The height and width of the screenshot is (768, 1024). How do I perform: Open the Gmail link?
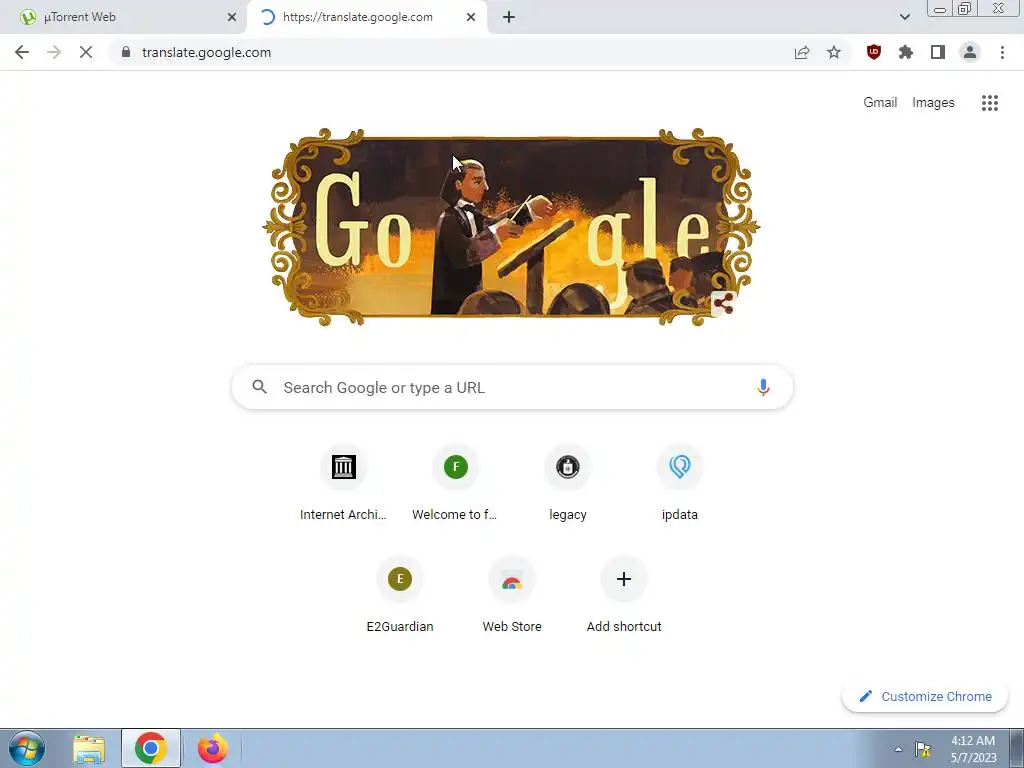pos(880,103)
